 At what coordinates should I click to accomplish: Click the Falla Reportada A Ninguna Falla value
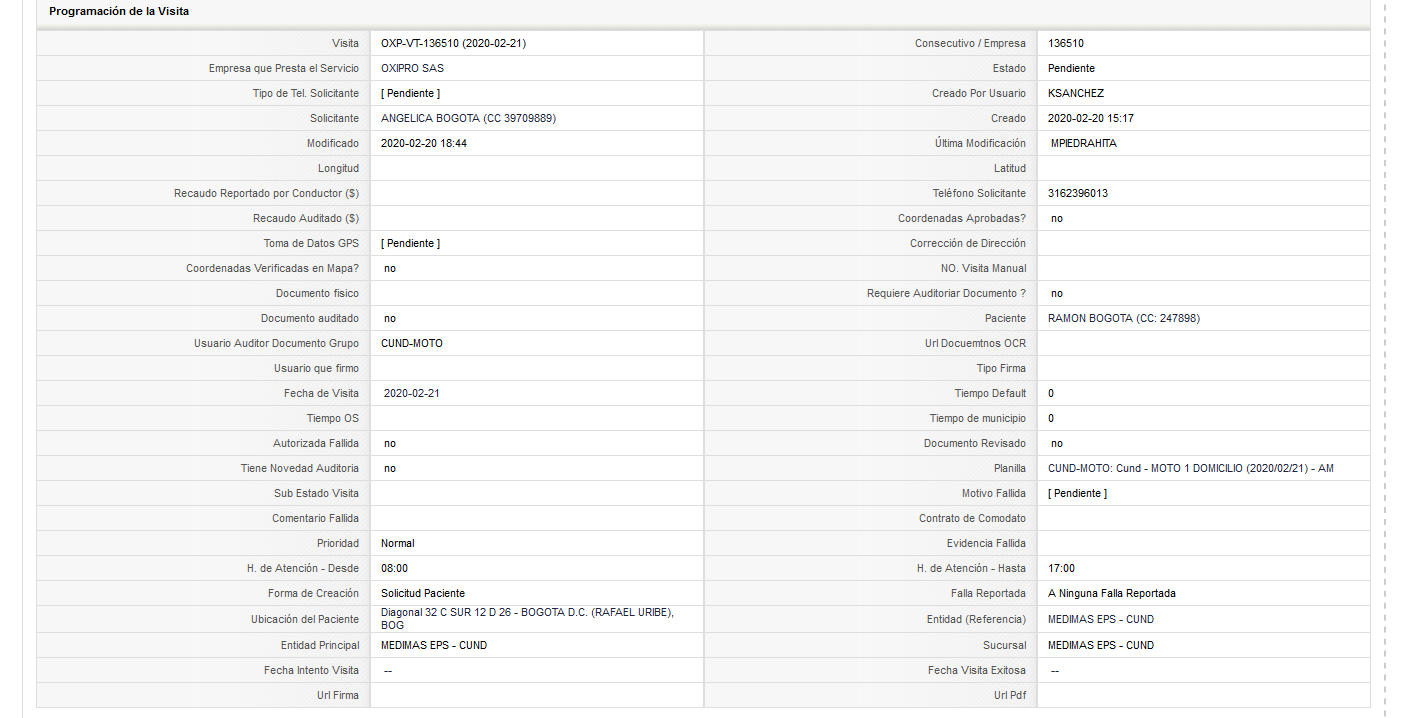coord(1112,593)
